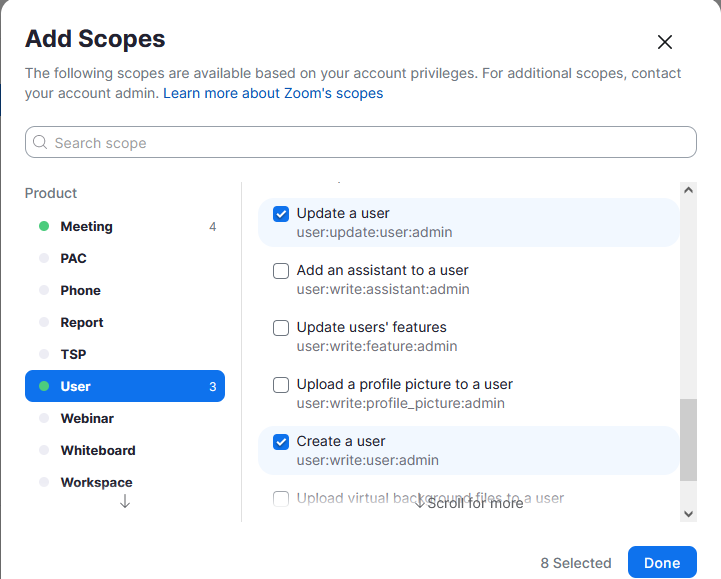Image resolution: width=721 pixels, height=579 pixels.
Task: Close the Add Scopes dialog
Action: (664, 42)
